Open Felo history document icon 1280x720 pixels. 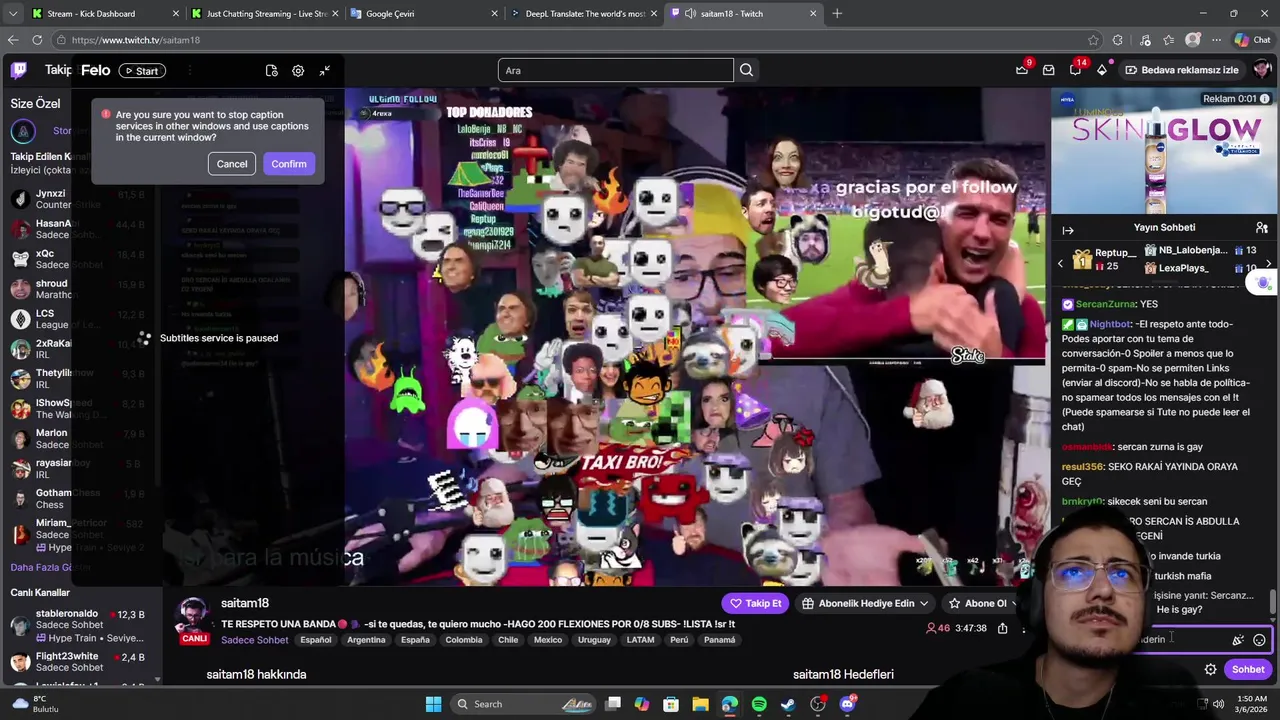tap(272, 71)
